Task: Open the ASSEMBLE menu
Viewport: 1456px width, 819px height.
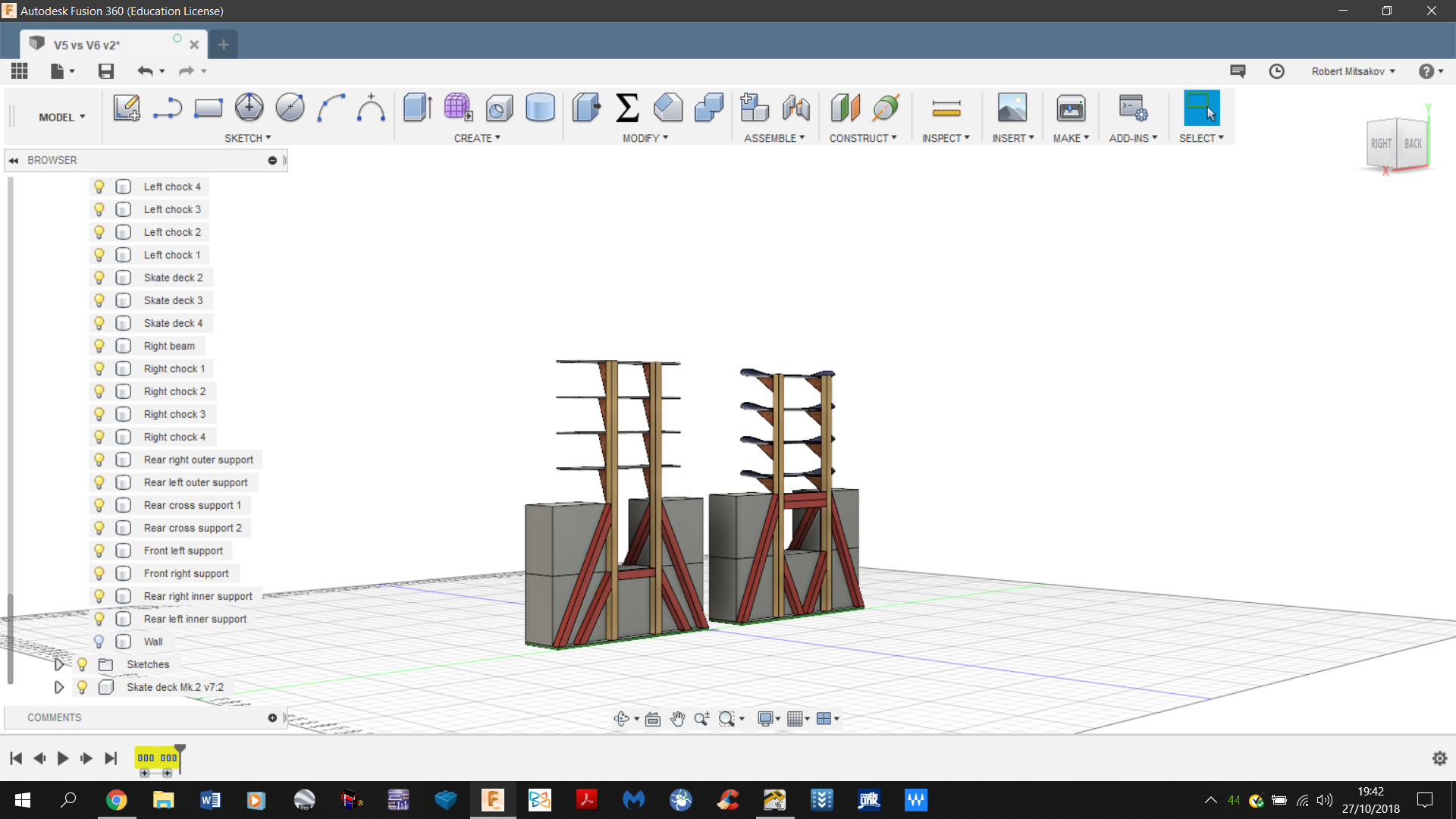Action: 774,138
